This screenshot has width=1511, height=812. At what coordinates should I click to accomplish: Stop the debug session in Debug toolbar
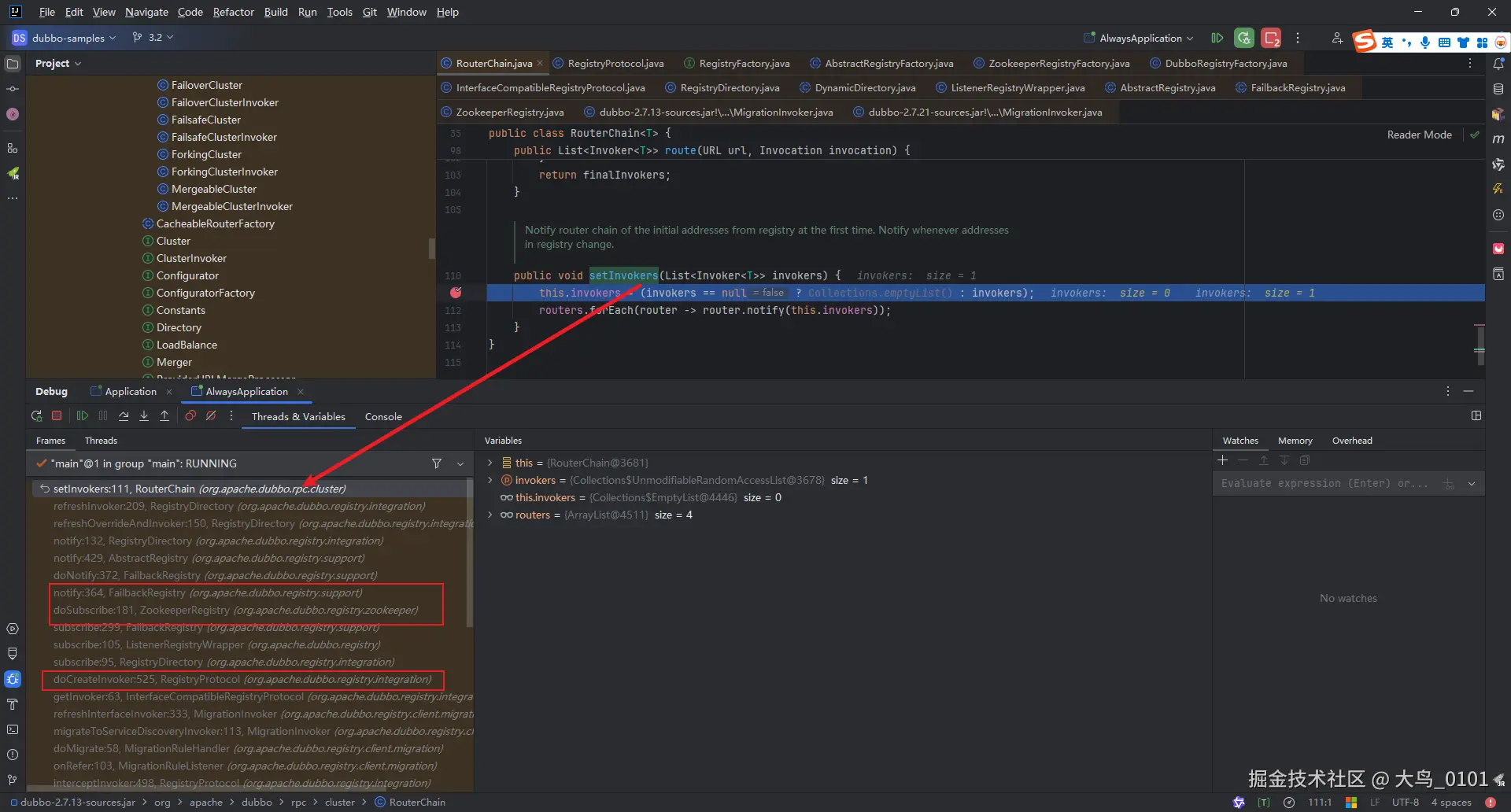tap(57, 416)
